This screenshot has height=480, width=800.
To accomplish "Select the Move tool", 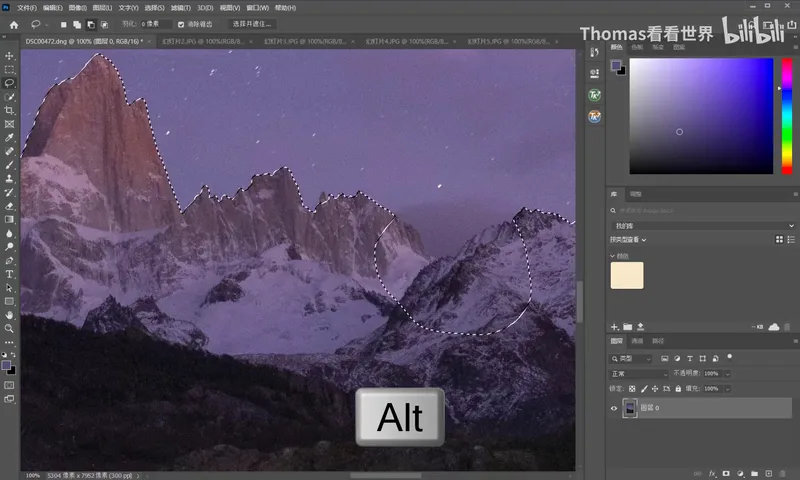I will click(x=9, y=56).
